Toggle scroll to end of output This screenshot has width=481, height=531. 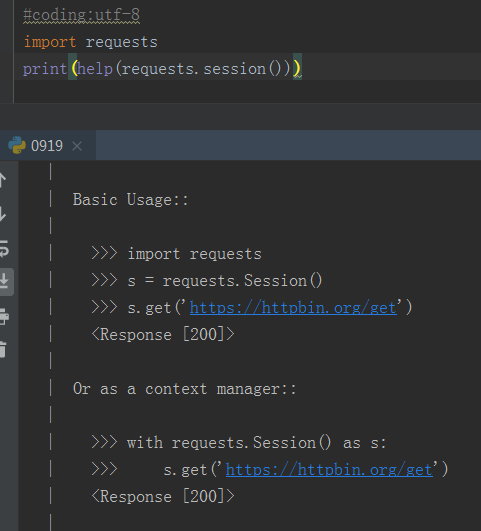[x=4, y=281]
